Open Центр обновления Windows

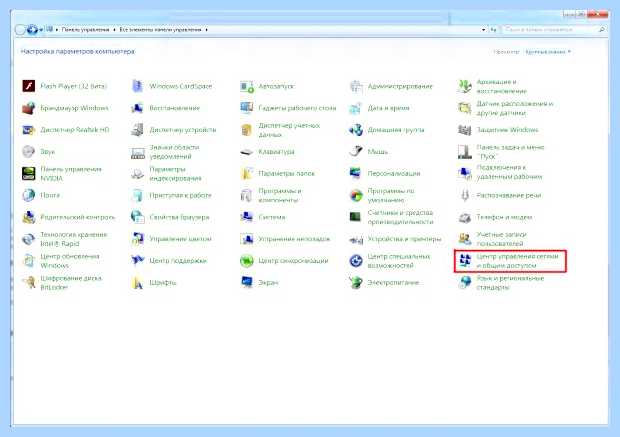click(x=61, y=261)
